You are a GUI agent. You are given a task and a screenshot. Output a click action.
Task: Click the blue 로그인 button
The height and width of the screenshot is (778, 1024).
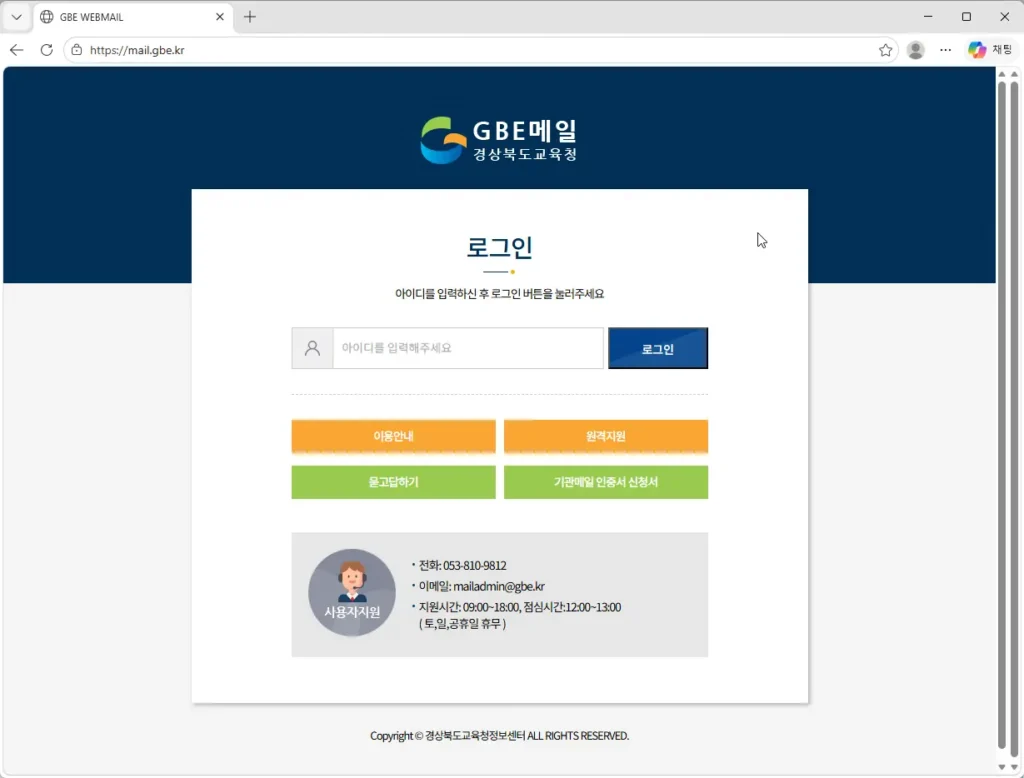tap(658, 348)
